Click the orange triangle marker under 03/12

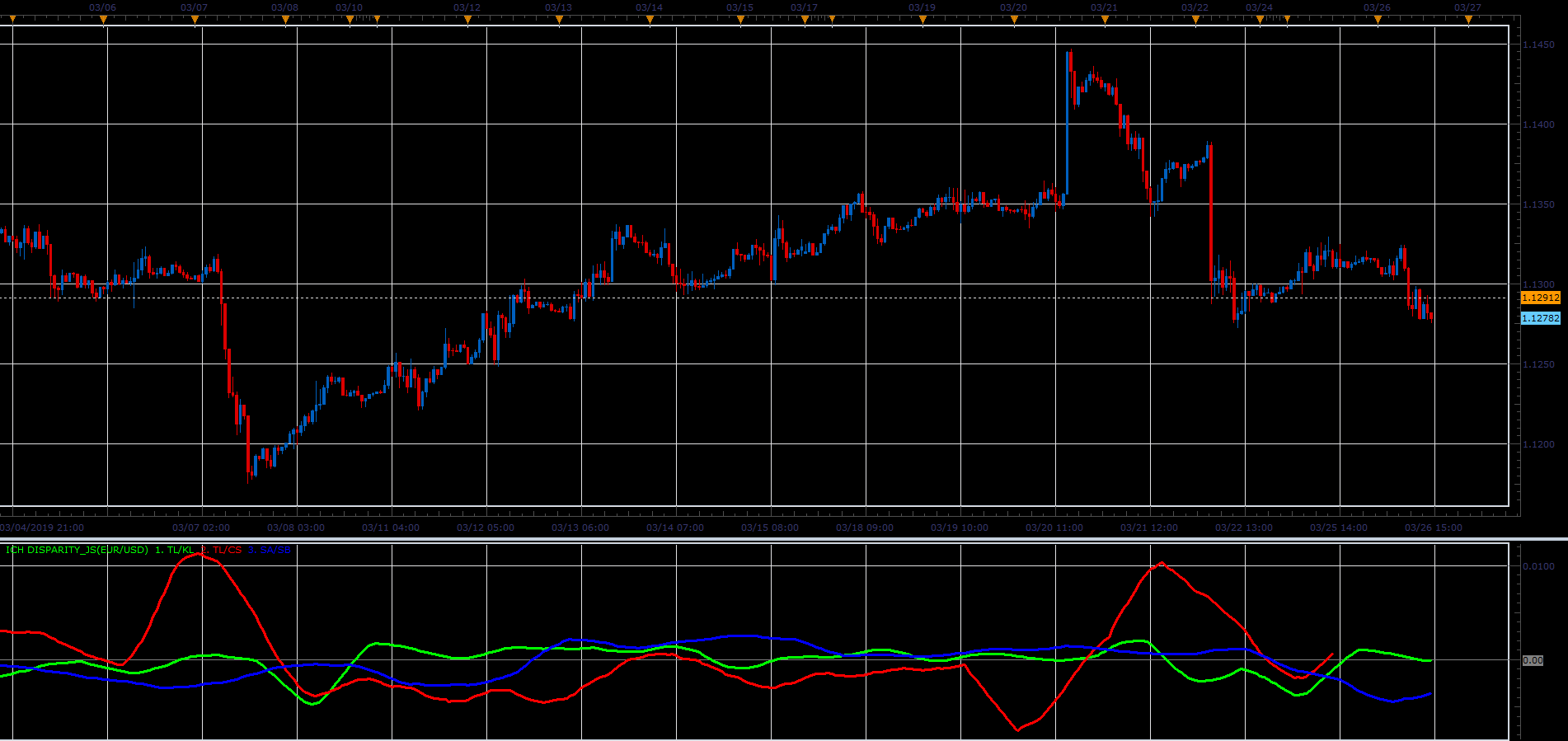pyautogui.click(x=467, y=20)
